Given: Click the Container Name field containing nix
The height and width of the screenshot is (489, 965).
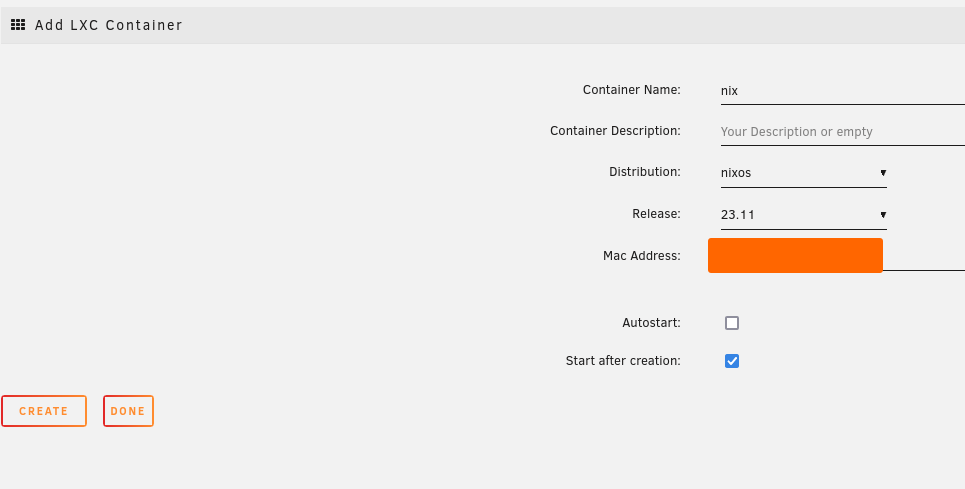Looking at the screenshot, I should coord(843,91).
